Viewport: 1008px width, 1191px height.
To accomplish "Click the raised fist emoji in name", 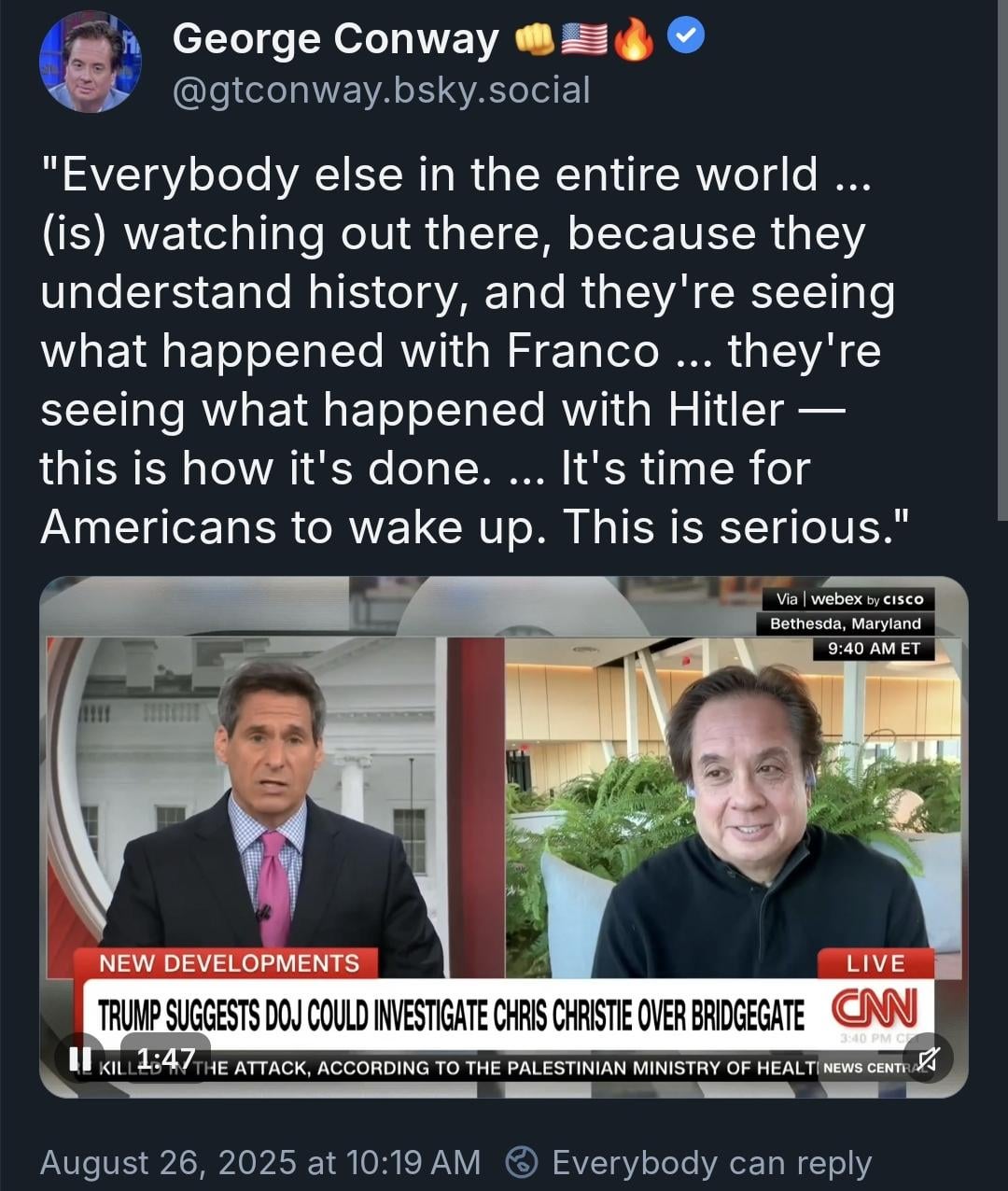I will coord(535,39).
